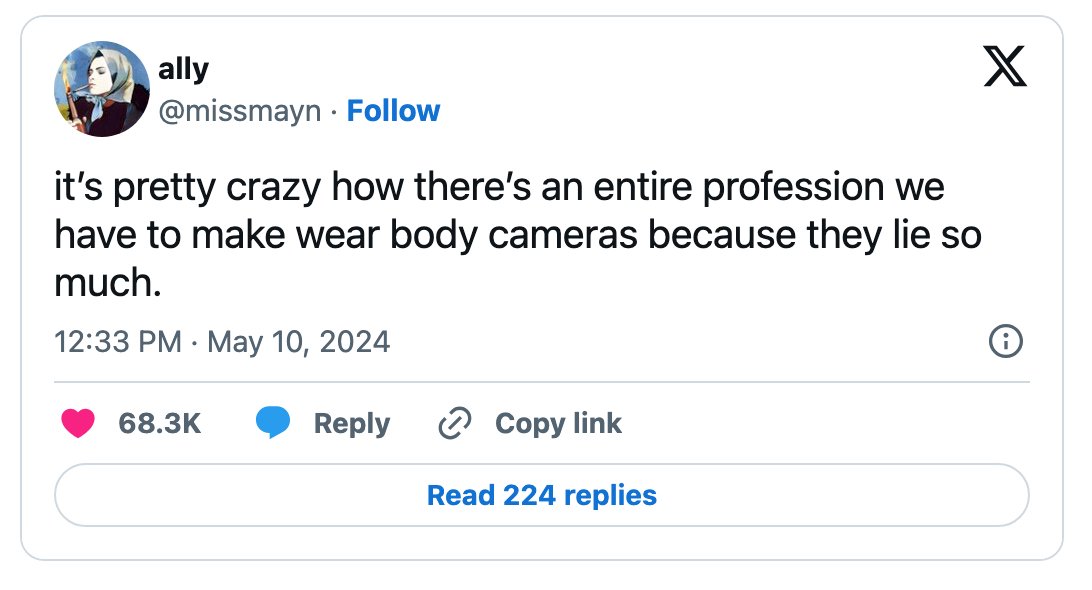
Task: Open the circled info icon beside the date
Action: (x=1006, y=341)
